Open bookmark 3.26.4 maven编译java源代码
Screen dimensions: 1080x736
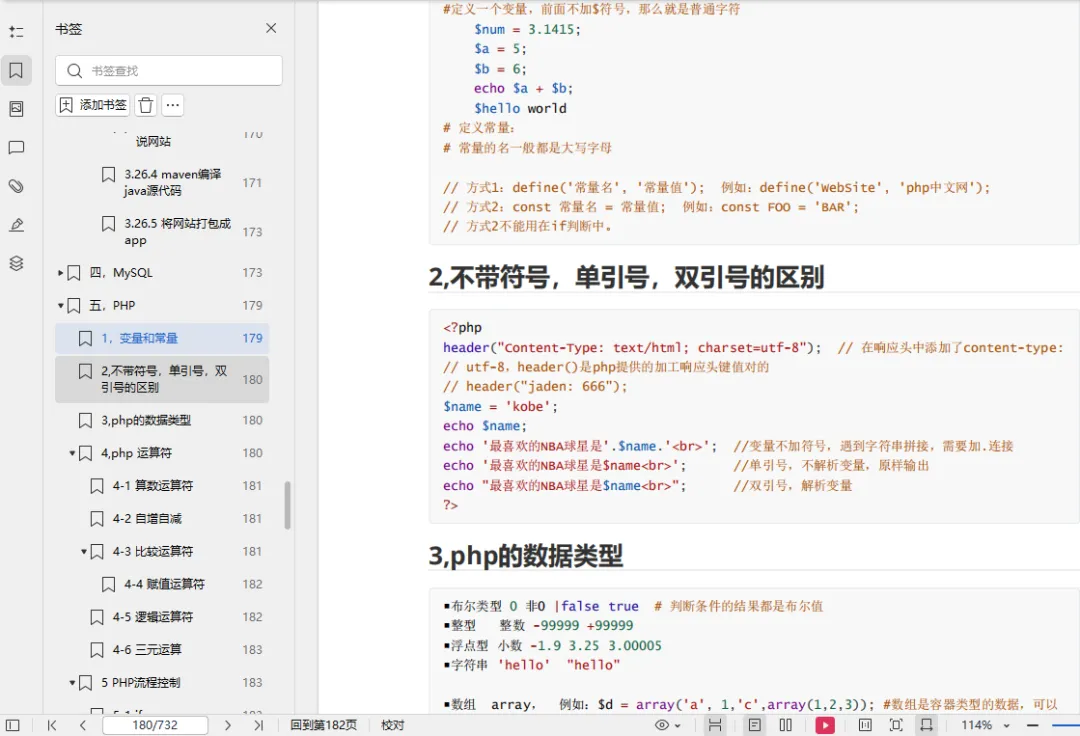[x=172, y=182]
